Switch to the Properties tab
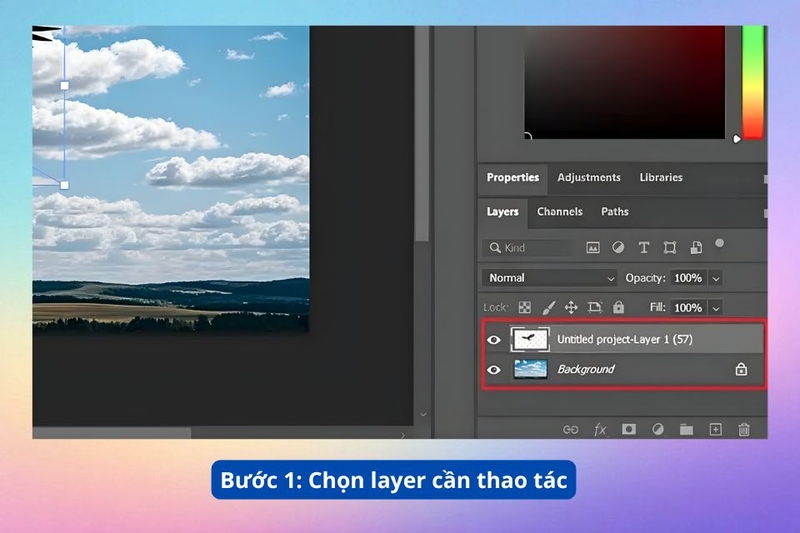The width and height of the screenshot is (800, 533). [x=513, y=177]
